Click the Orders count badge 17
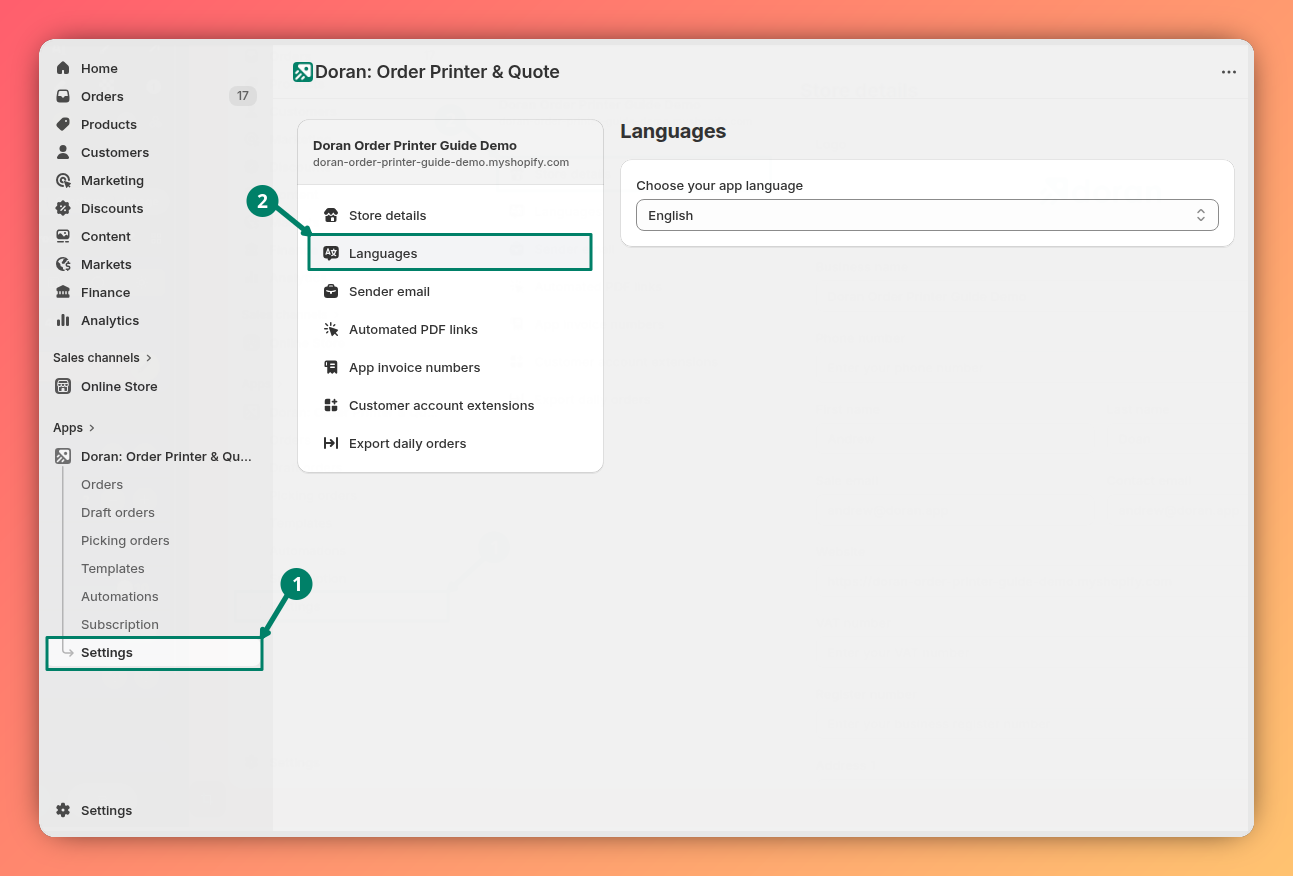The width and height of the screenshot is (1293, 876). [x=243, y=96]
